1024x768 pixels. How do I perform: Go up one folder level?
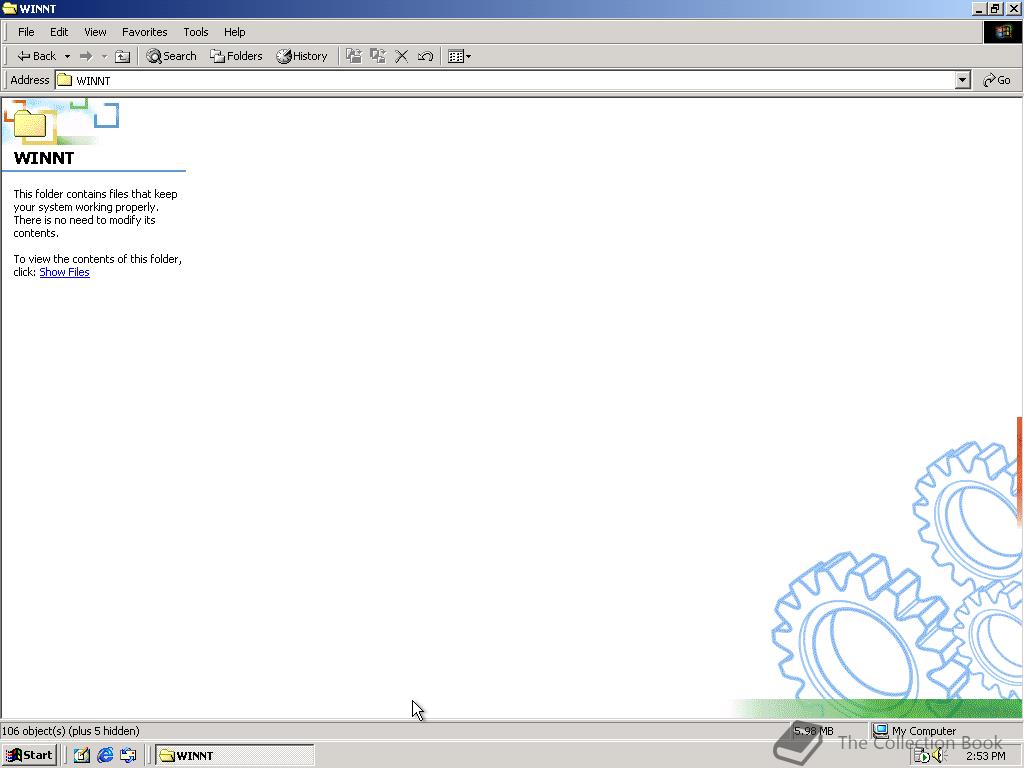[x=123, y=56]
